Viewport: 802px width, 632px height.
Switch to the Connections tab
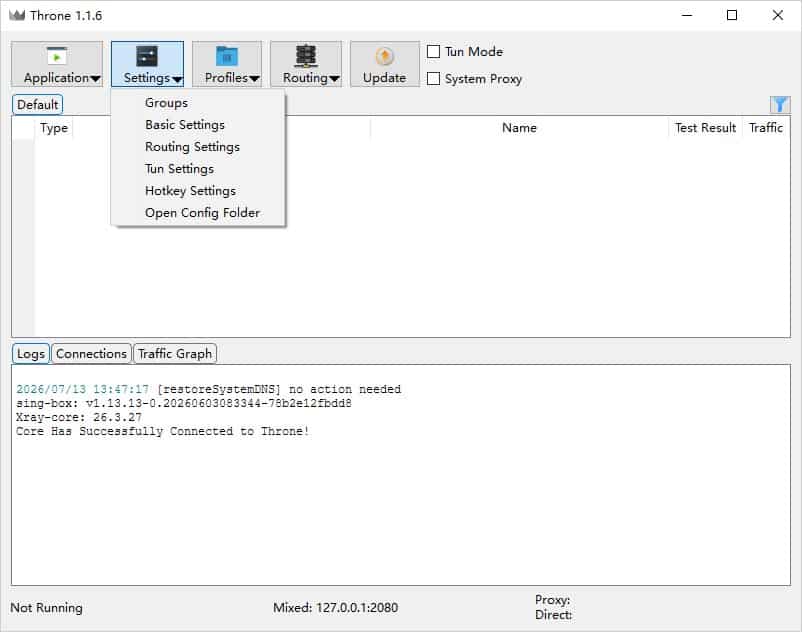point(91,354)
